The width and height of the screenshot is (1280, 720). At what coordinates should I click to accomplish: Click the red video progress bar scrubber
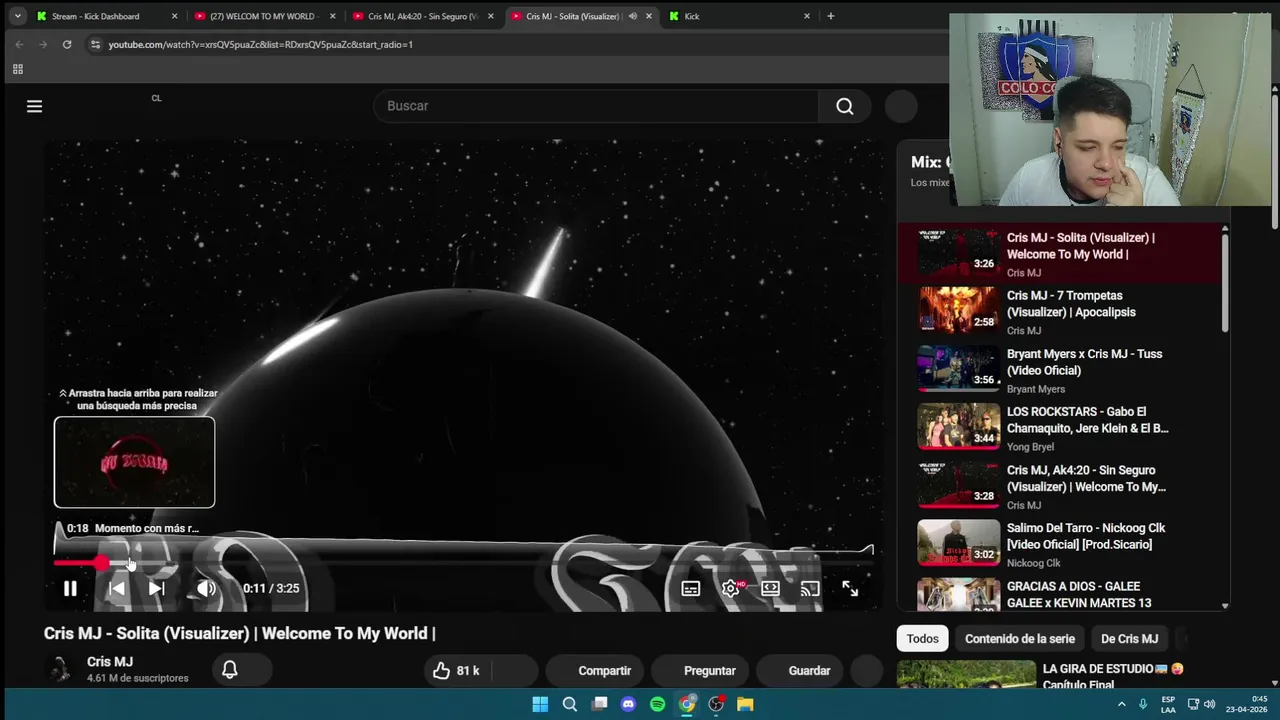coord(102,564)
